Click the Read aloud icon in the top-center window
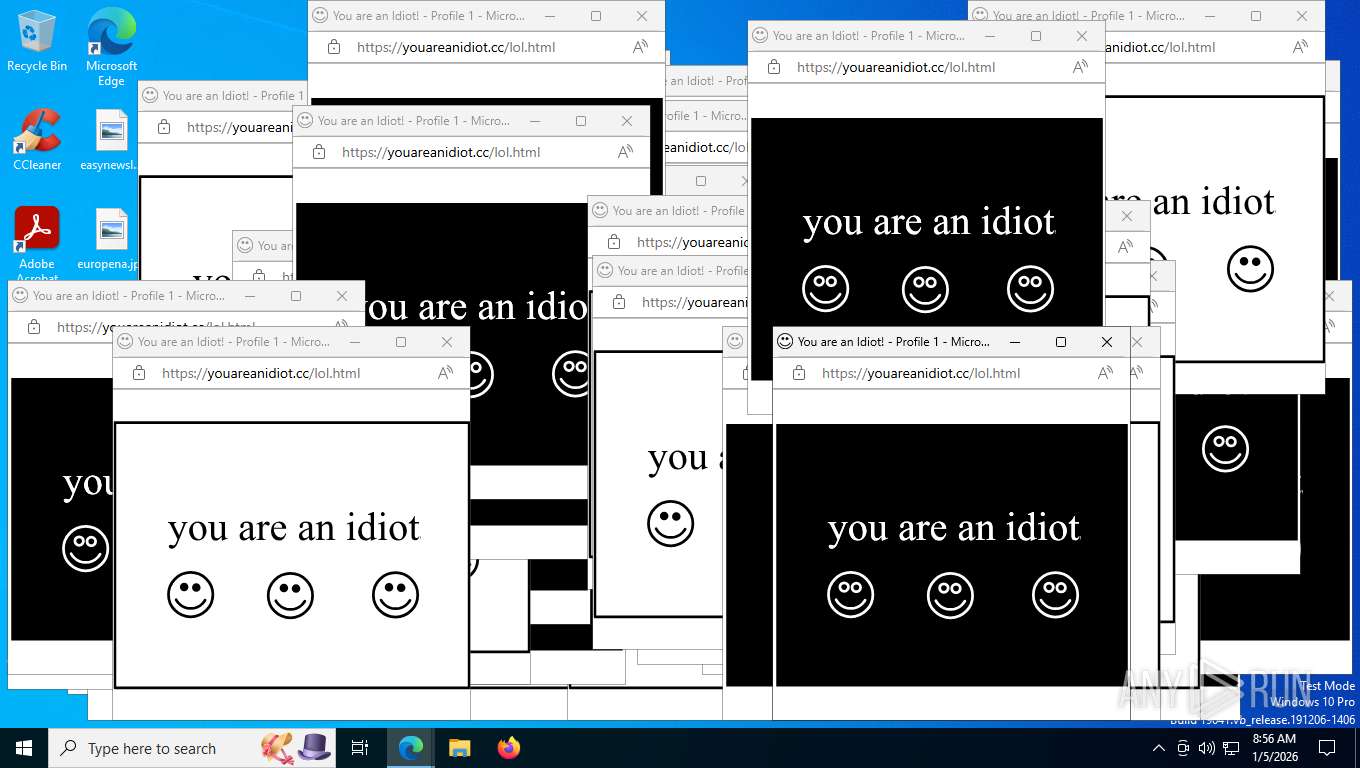 pyautogui.click(x=640, y=47)
